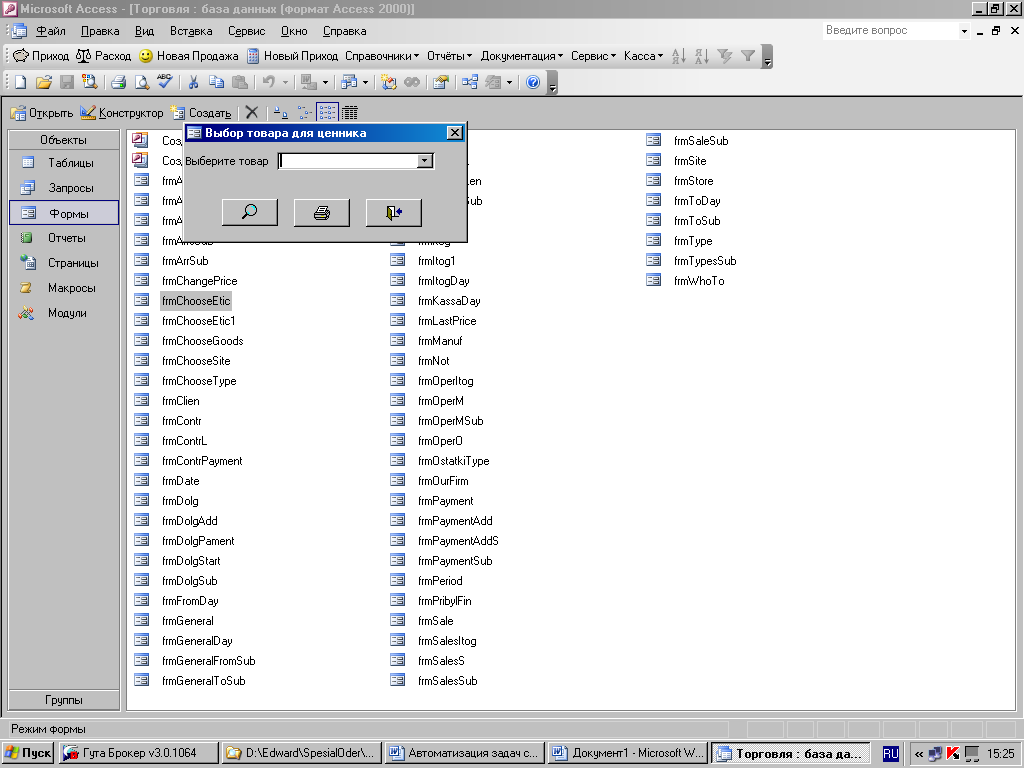Click the magnifier preview button in the dialog

[x=250, y=213]
